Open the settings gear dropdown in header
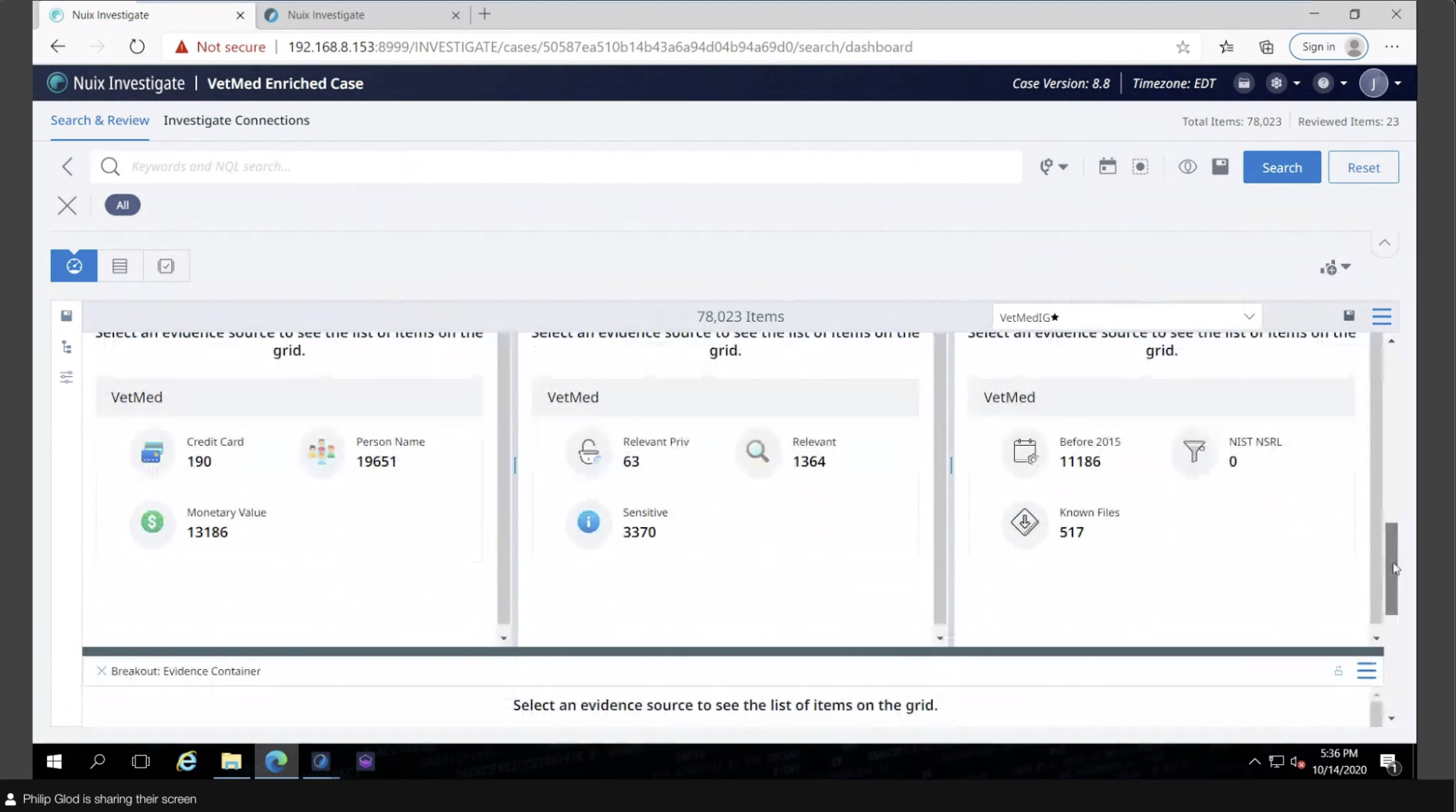The image size is (1456, 812). (1283, 83)
